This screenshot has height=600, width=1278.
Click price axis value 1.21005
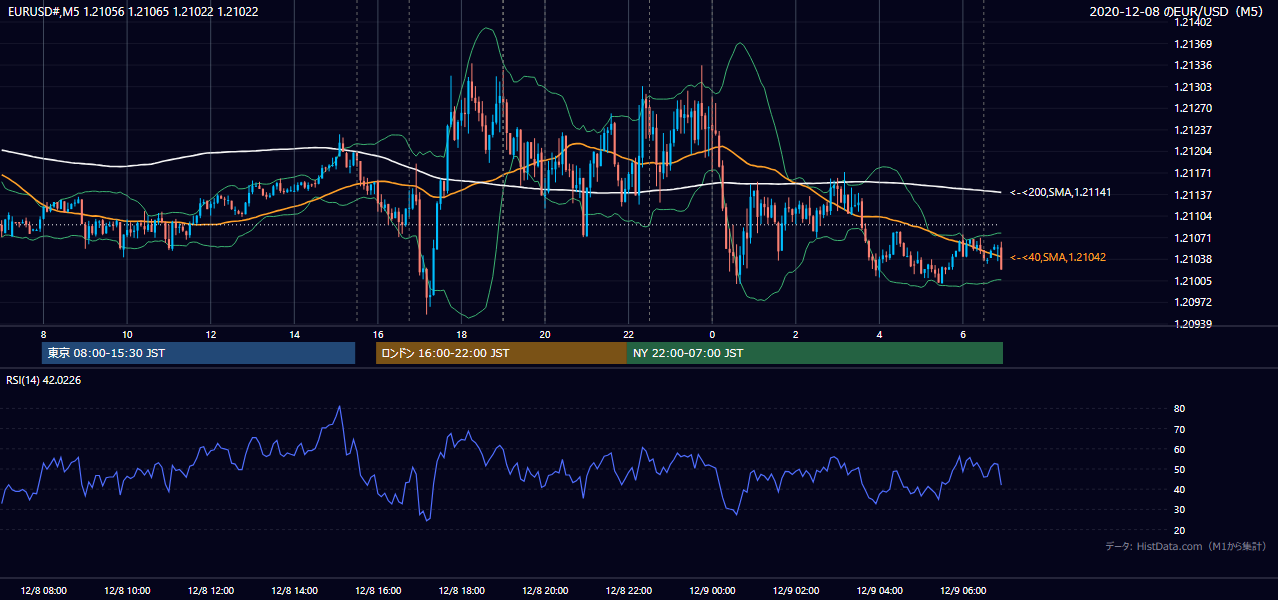pyautogui.click(x=1193, y=281)
